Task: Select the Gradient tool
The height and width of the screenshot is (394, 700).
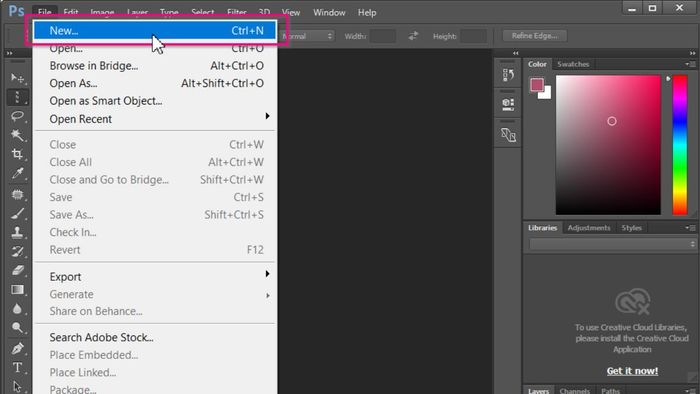Action: (17, 290)
